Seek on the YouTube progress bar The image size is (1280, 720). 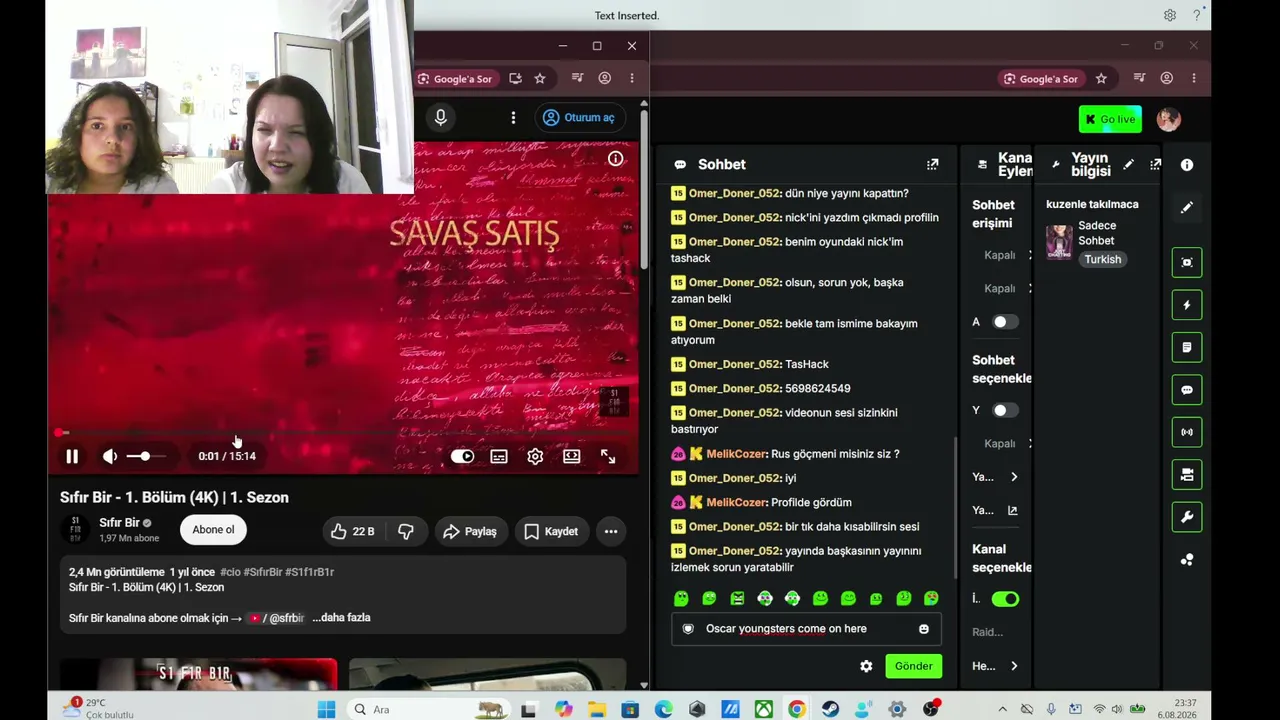tap(345, 433)
